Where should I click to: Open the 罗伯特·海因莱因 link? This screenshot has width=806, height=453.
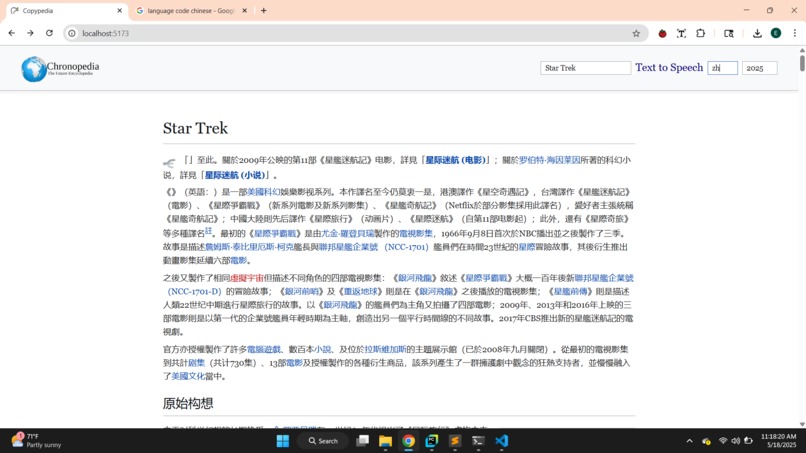549,160
